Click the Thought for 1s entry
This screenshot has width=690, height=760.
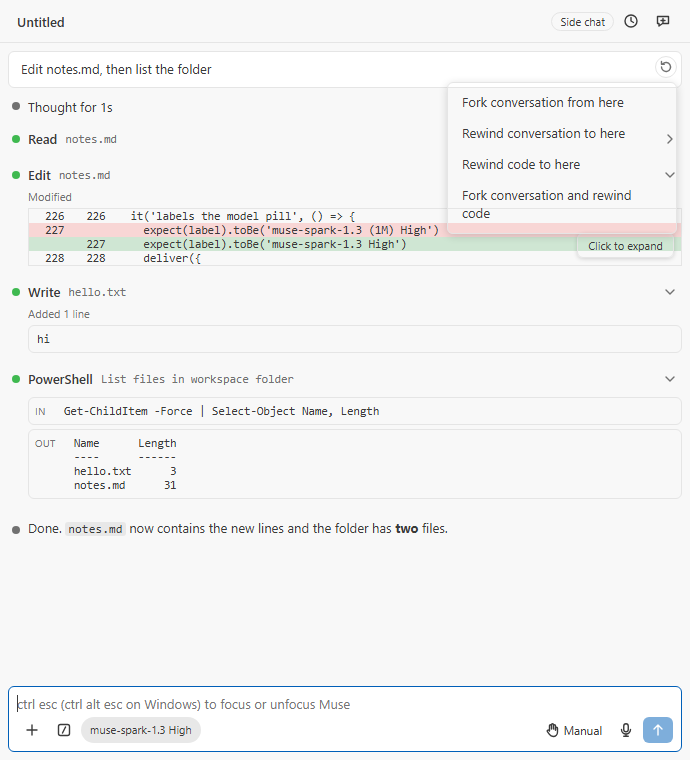(x=70, y=107)
